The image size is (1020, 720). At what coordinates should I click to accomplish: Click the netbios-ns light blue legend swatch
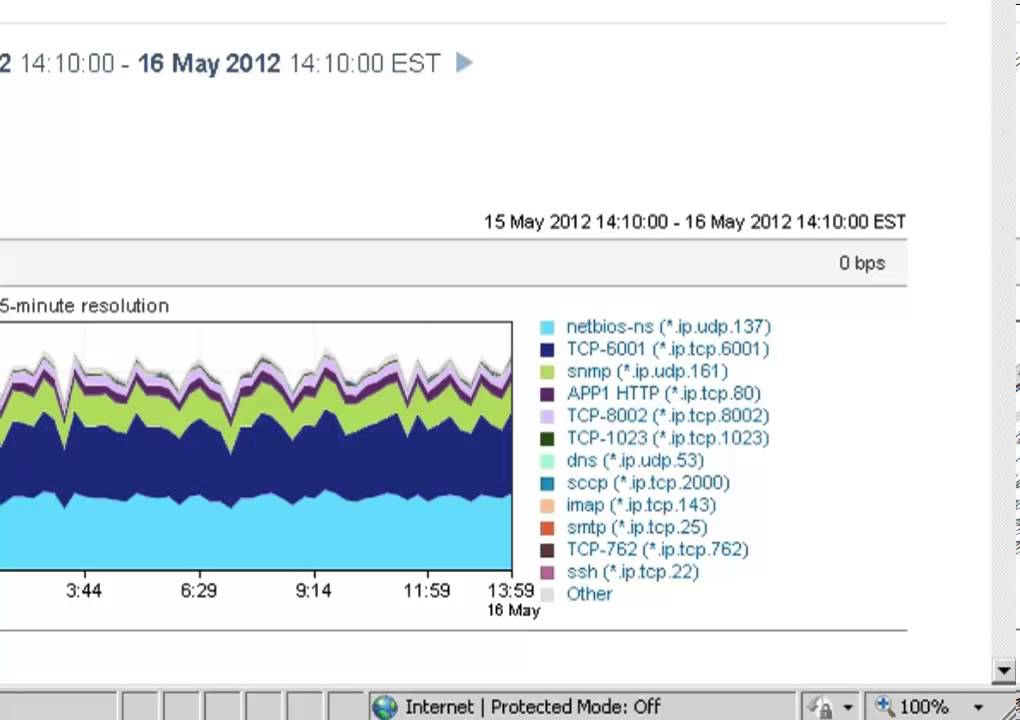tap(547, 328)
